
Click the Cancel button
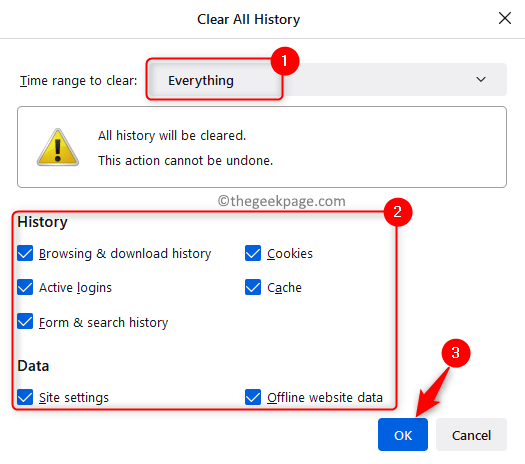[471, 435]
